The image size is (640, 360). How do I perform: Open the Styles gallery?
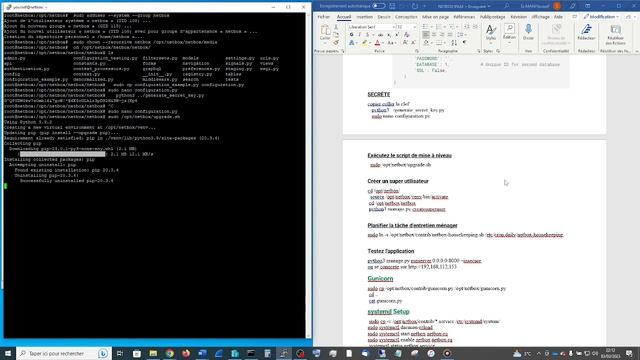(x=491, y=33)
